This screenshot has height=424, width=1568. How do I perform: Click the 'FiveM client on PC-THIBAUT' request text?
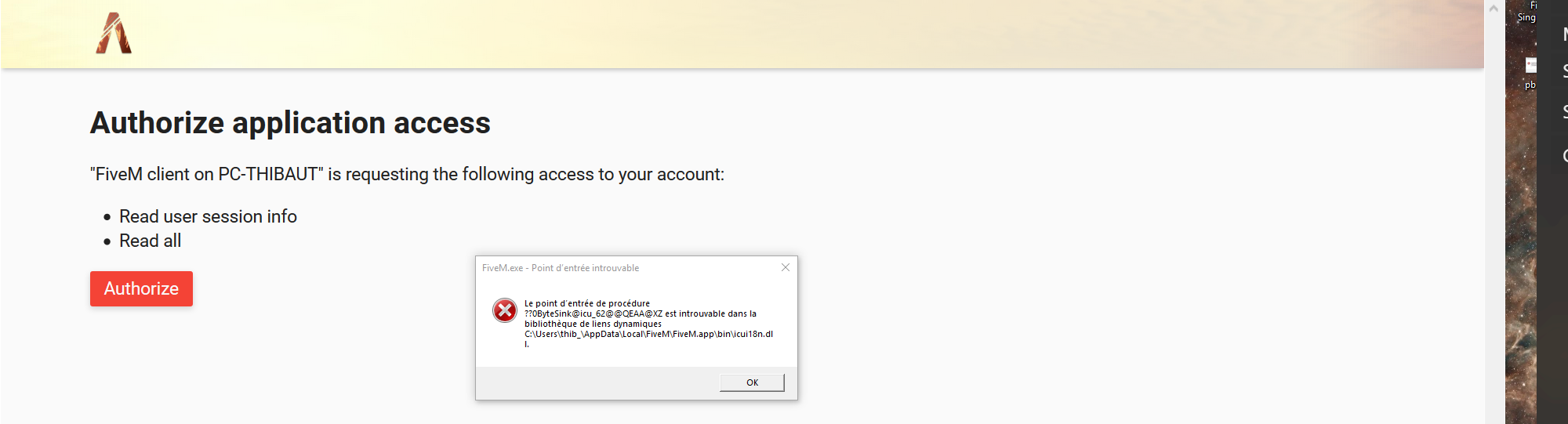(x=407, y=174)
